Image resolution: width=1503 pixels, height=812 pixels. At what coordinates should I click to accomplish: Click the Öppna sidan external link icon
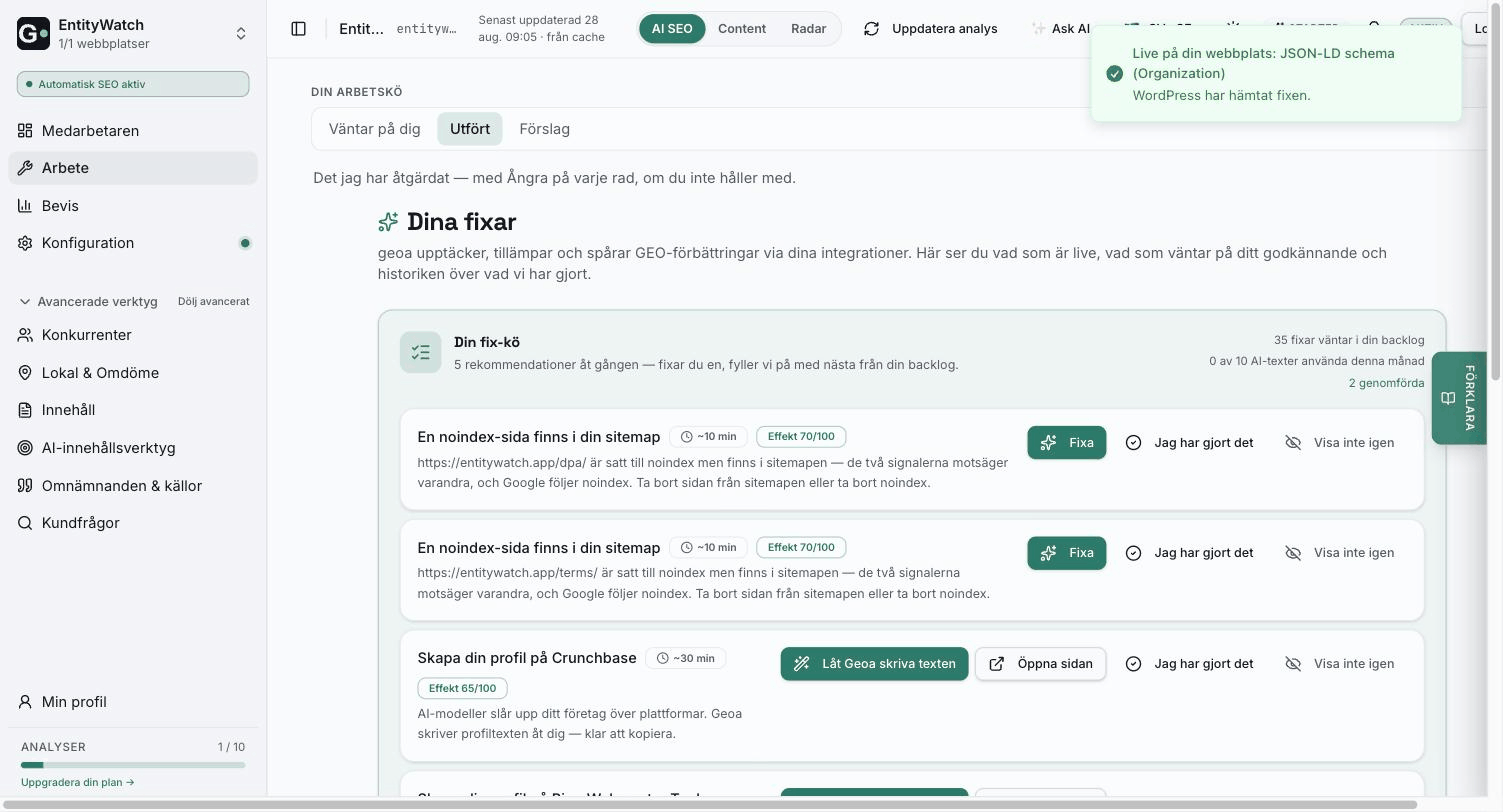click(x=997, y=664)
